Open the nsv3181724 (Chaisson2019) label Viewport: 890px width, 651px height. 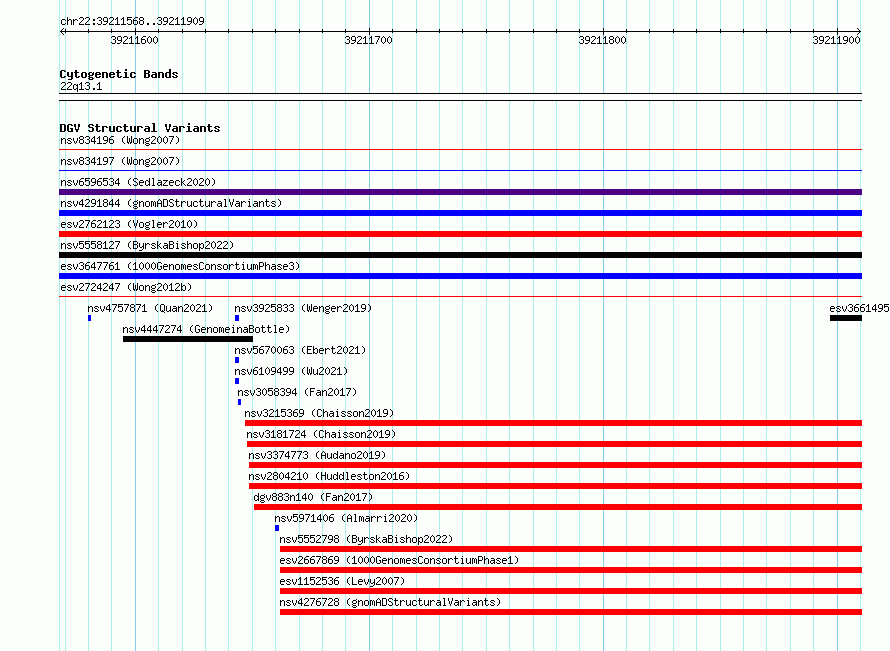click(x=321, y=434)
